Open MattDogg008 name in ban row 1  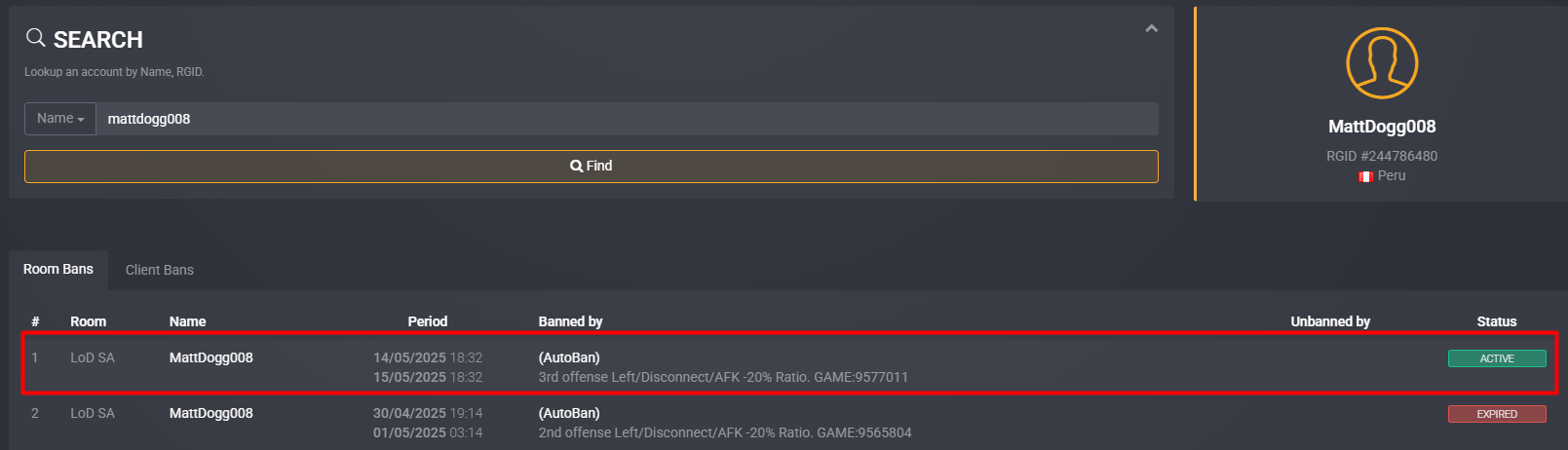211,357
